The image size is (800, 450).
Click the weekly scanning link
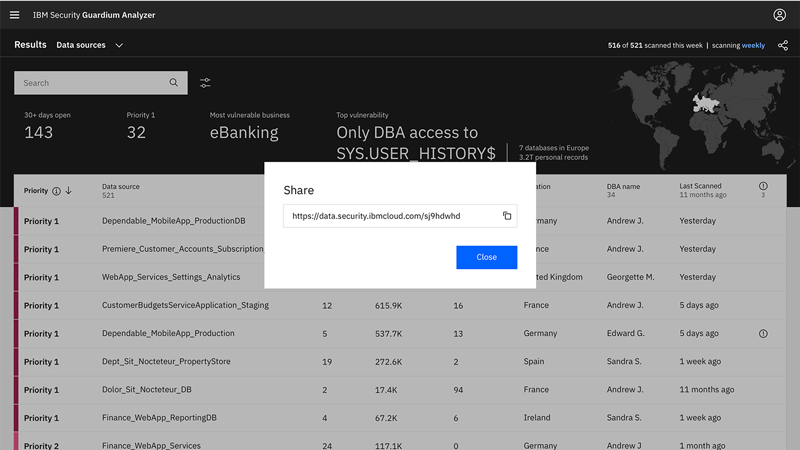click(x=753, y=45)
